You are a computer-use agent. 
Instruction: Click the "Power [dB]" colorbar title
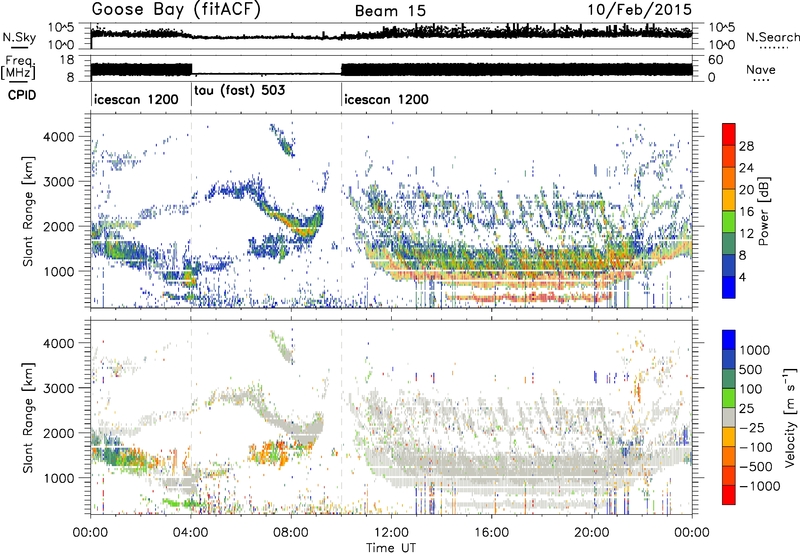point(763,211)
